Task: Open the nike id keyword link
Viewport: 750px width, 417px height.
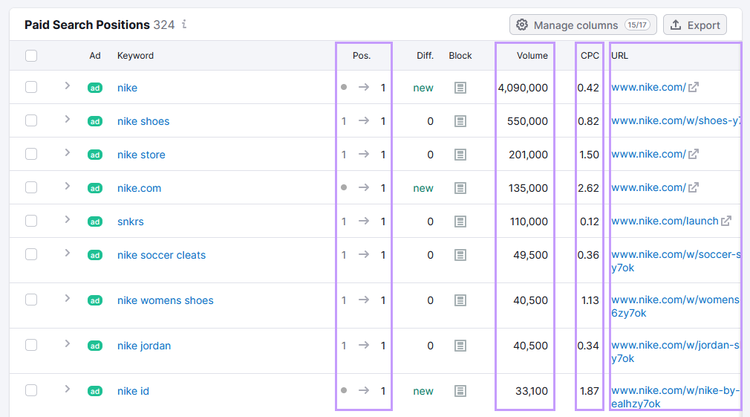Action: click(133, 391)
